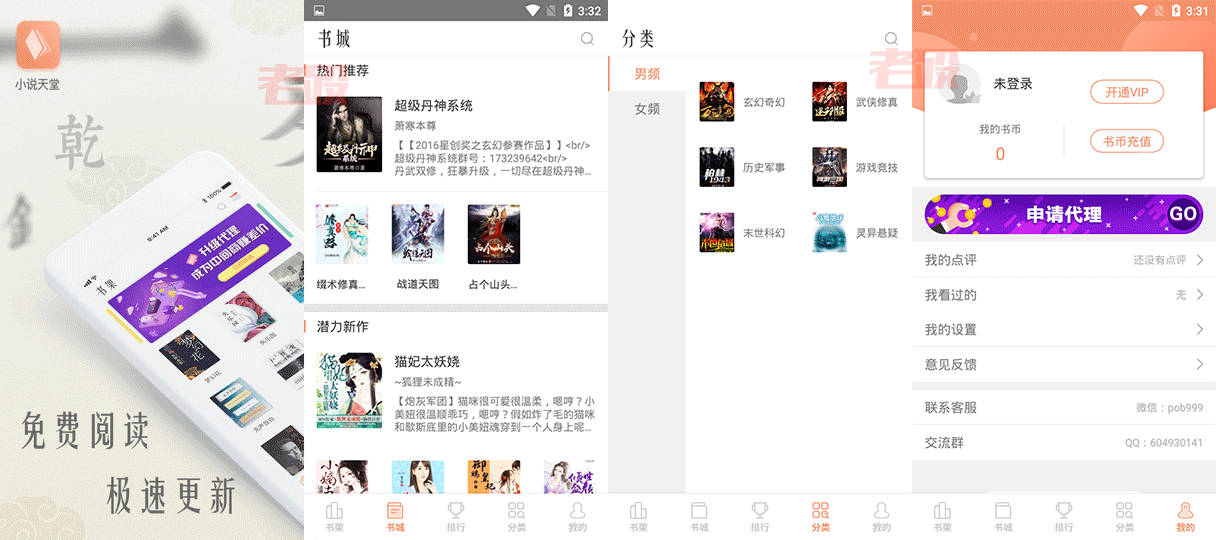Open 书架 icon in 分类 screen bottom bar

coord(638,510)
